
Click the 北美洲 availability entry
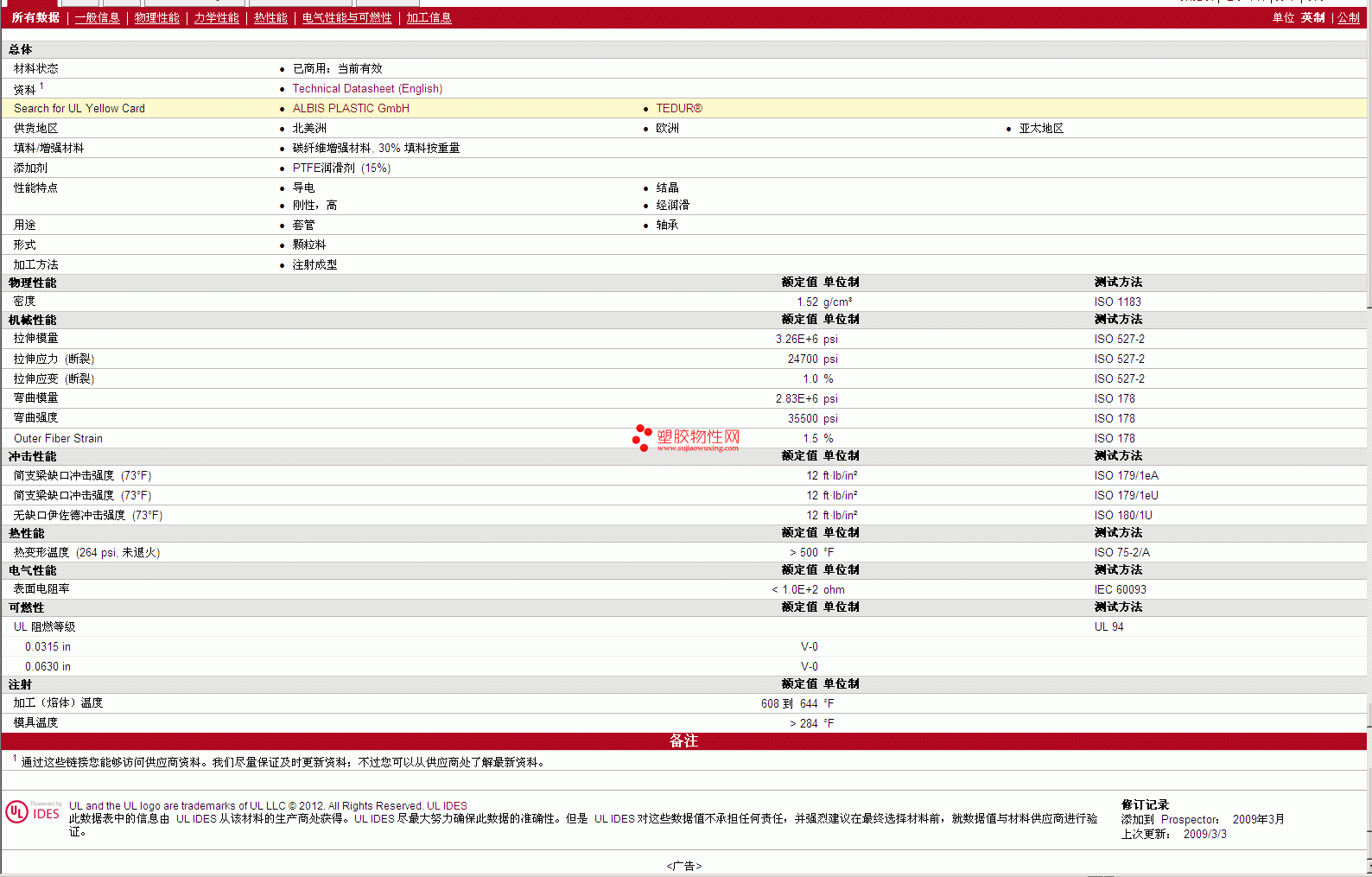[309, 128]
